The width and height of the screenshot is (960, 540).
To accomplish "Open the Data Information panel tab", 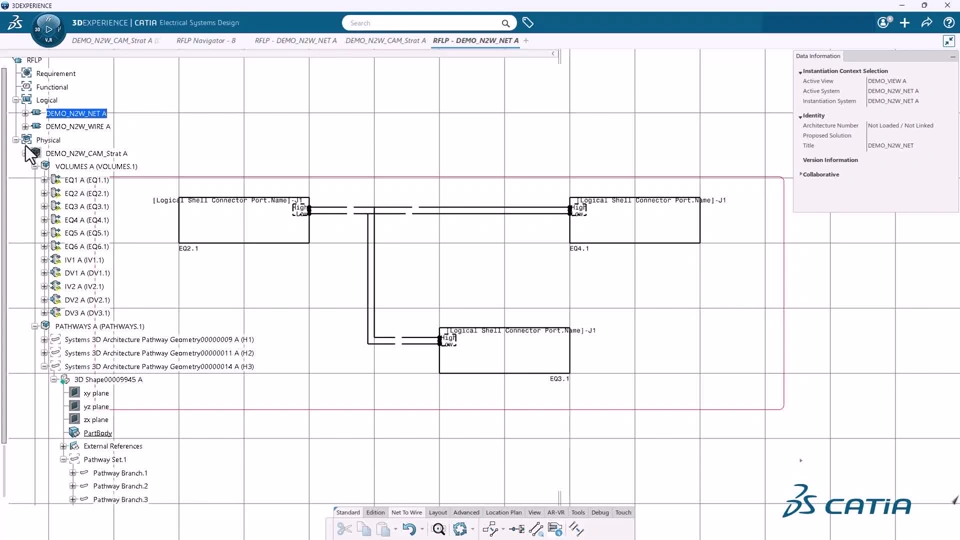I will coord(818,56).
